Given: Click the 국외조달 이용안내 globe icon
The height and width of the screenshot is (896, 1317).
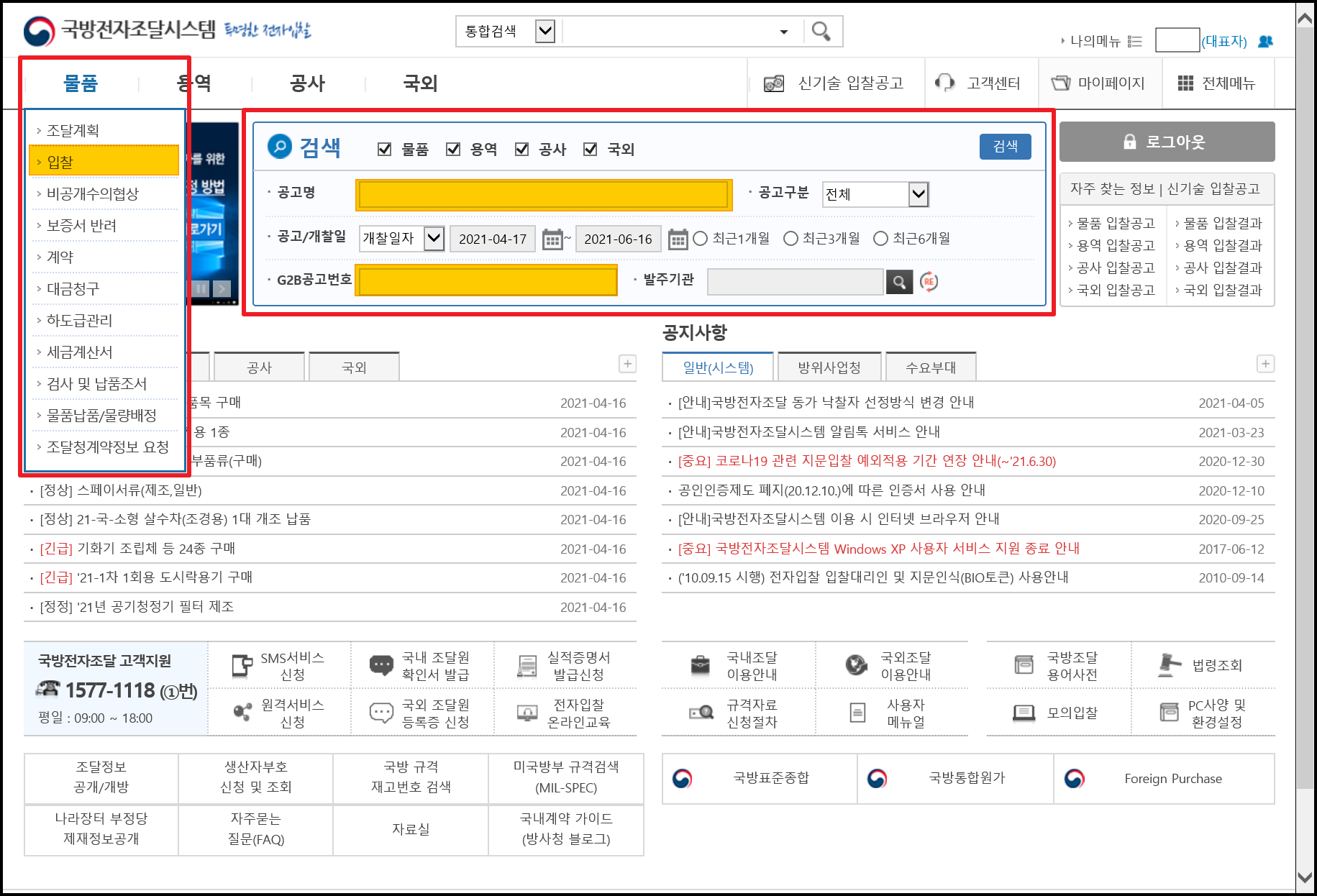Looking at the screenshot, I should pyautogui.click(x=856, y=665).
